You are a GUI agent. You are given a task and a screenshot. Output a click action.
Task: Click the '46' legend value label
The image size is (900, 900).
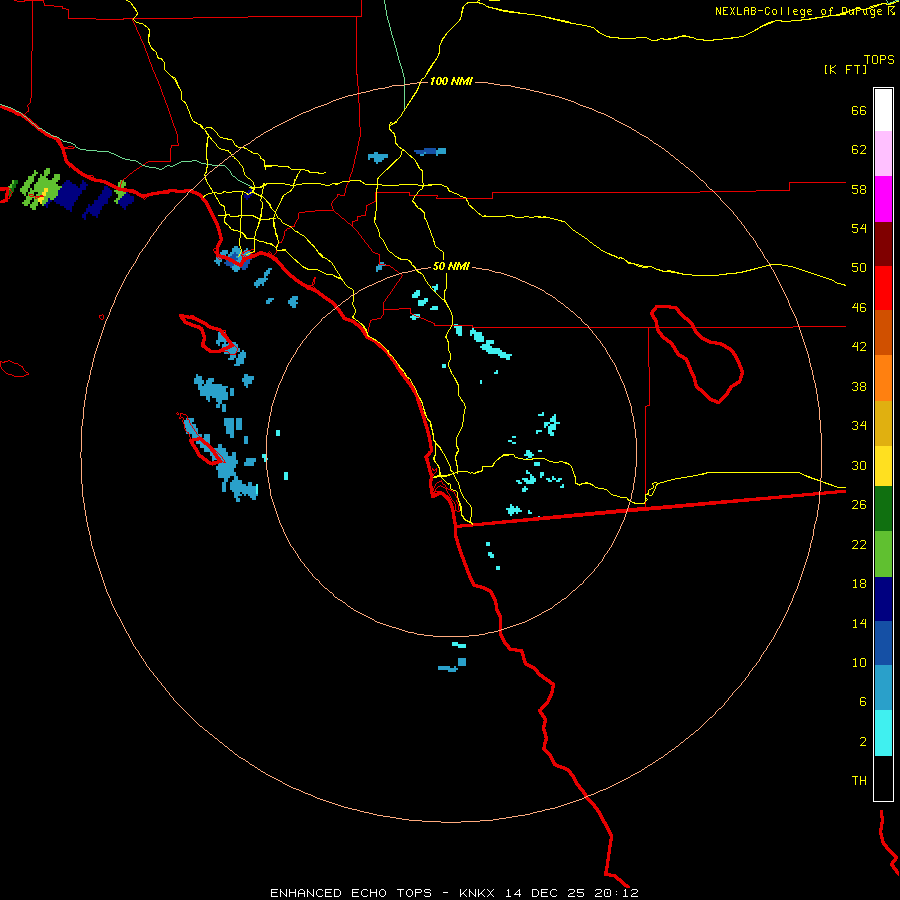point(859,307)
